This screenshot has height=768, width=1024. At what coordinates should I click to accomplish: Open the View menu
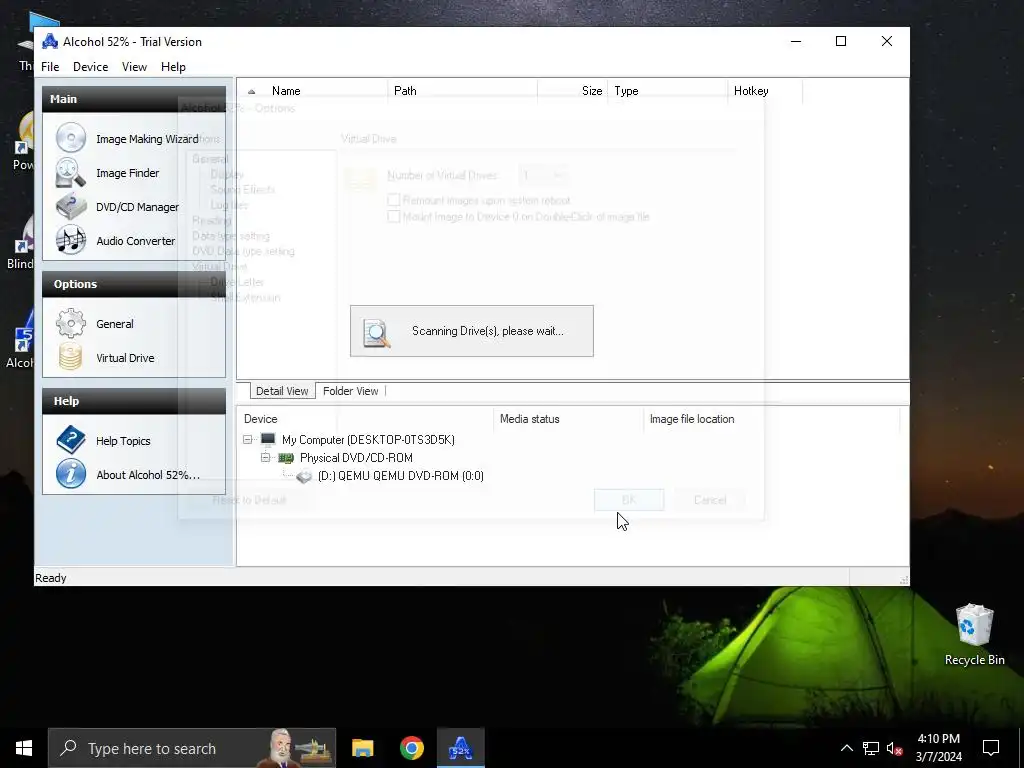[135, 67]
